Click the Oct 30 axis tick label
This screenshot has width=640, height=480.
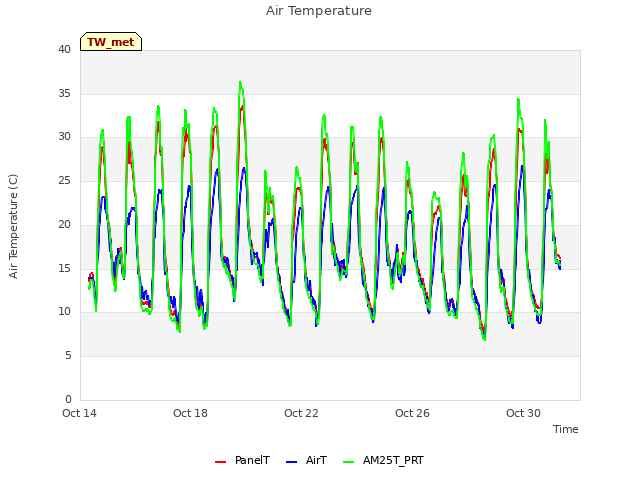click(523, 413)
